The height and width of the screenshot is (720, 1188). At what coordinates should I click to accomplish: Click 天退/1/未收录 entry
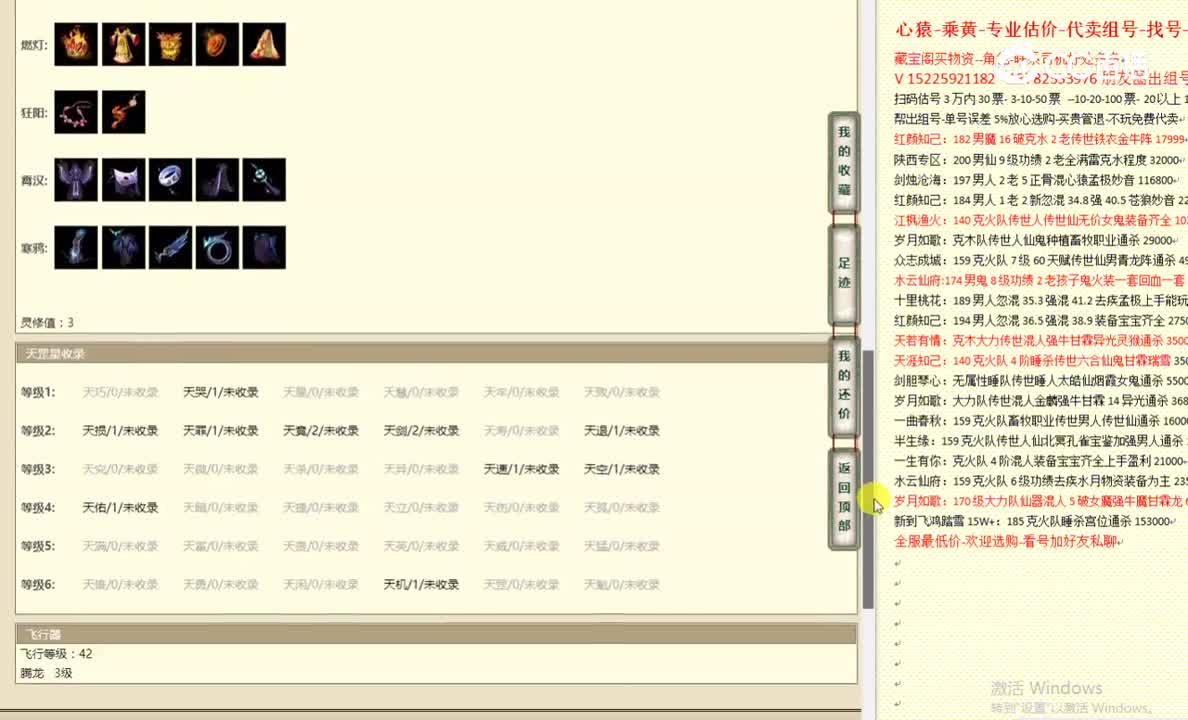click(622, 430)
